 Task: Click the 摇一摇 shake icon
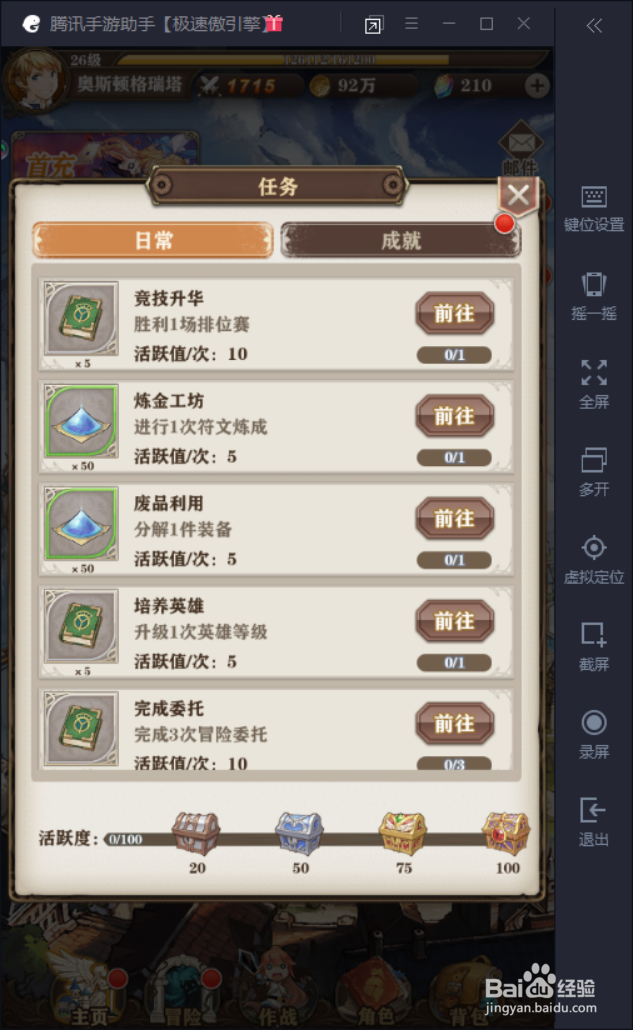pyautogui.click(x=594, y=284)
